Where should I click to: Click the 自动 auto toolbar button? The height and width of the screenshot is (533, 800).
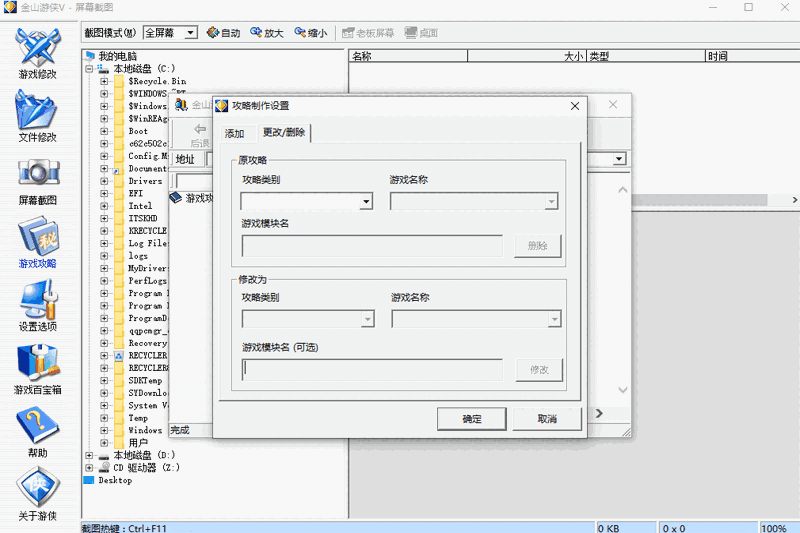[223, 33]
